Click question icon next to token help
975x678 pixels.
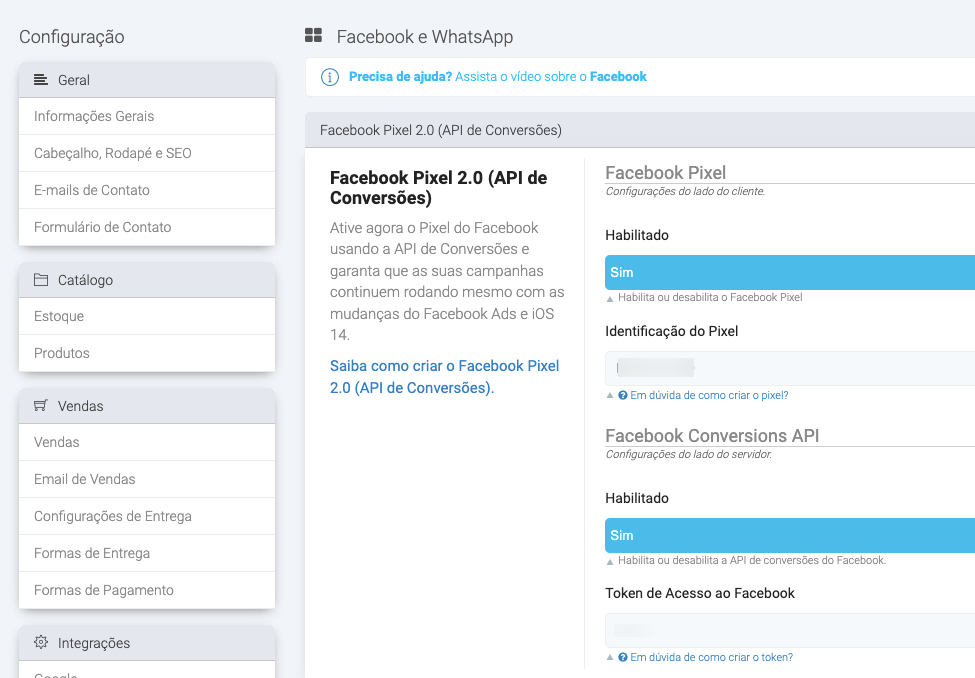click(x=623, y=658)
